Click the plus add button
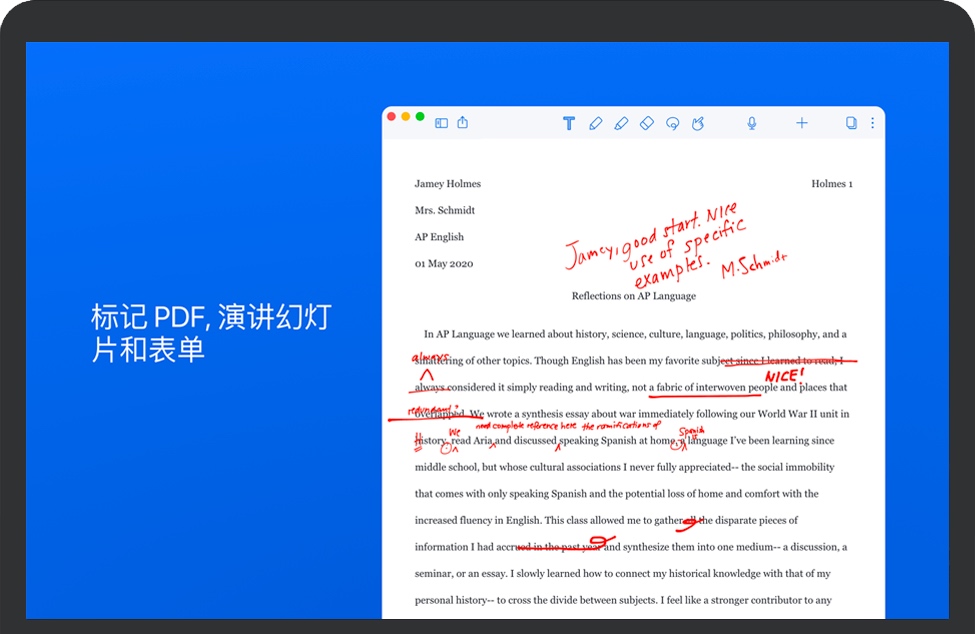 [801, 123]
